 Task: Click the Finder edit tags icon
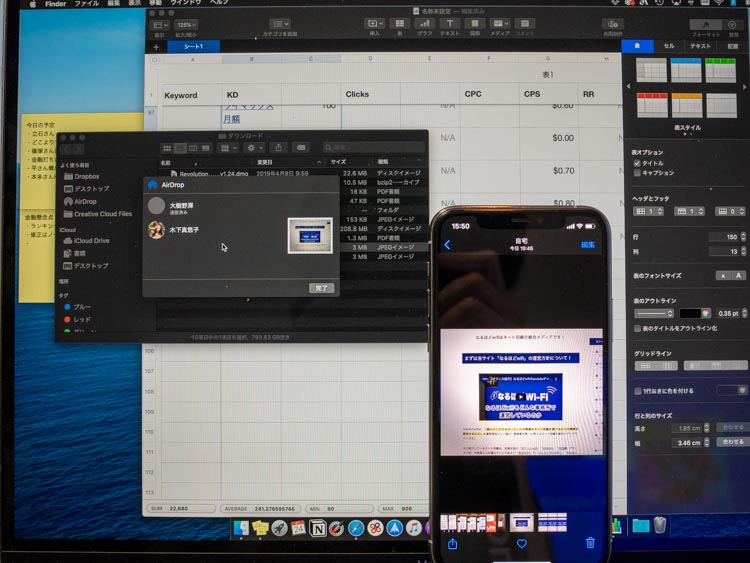point(301,148)
